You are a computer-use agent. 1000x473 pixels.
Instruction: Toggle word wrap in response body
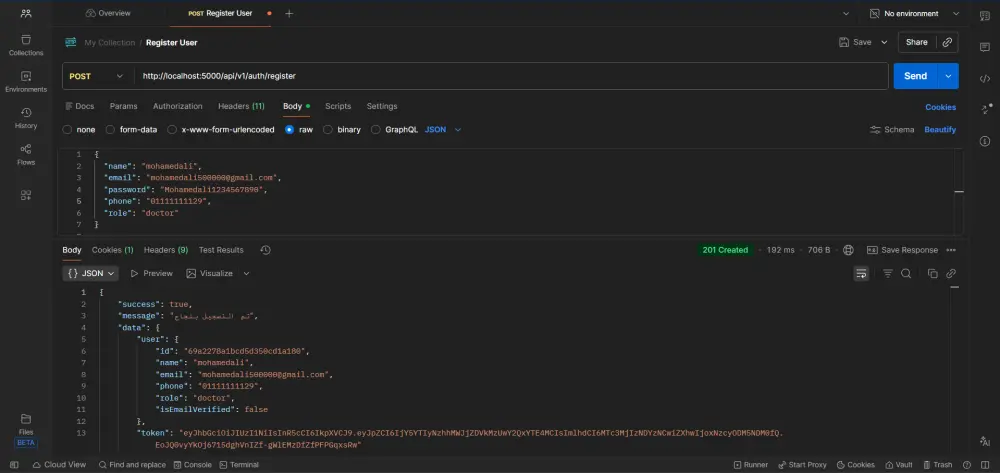[x=861, y=273]
